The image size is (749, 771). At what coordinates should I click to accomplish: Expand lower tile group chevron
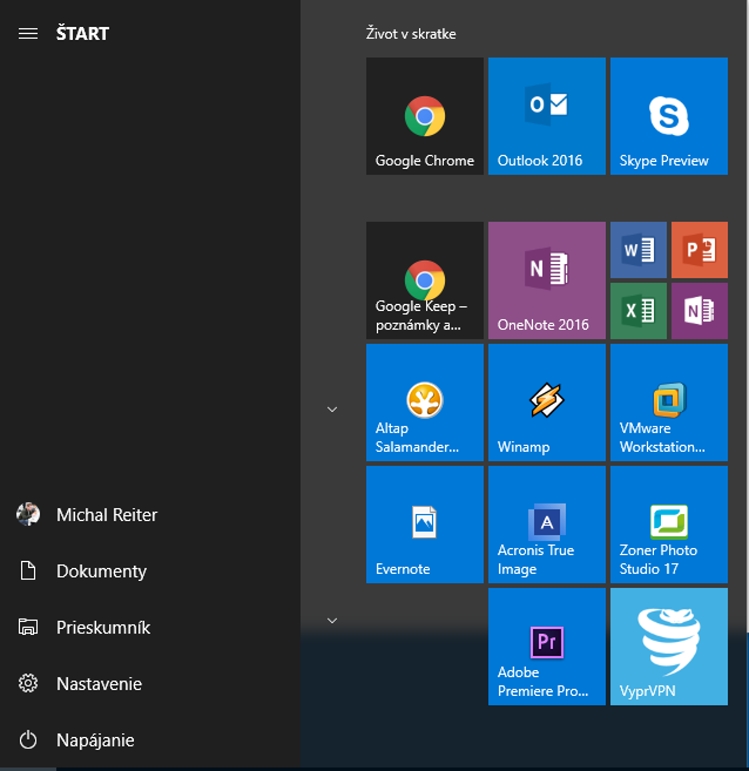[x=332, y=620]
